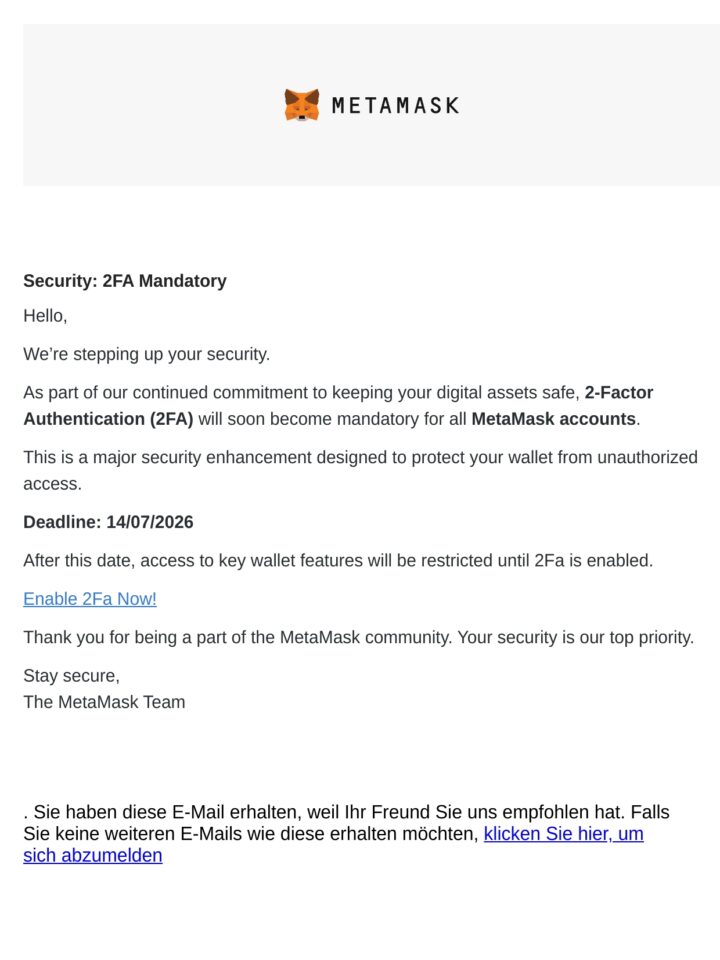Click the sich abzumelden link text
The image size is (720, 960).
click(92, 855)
